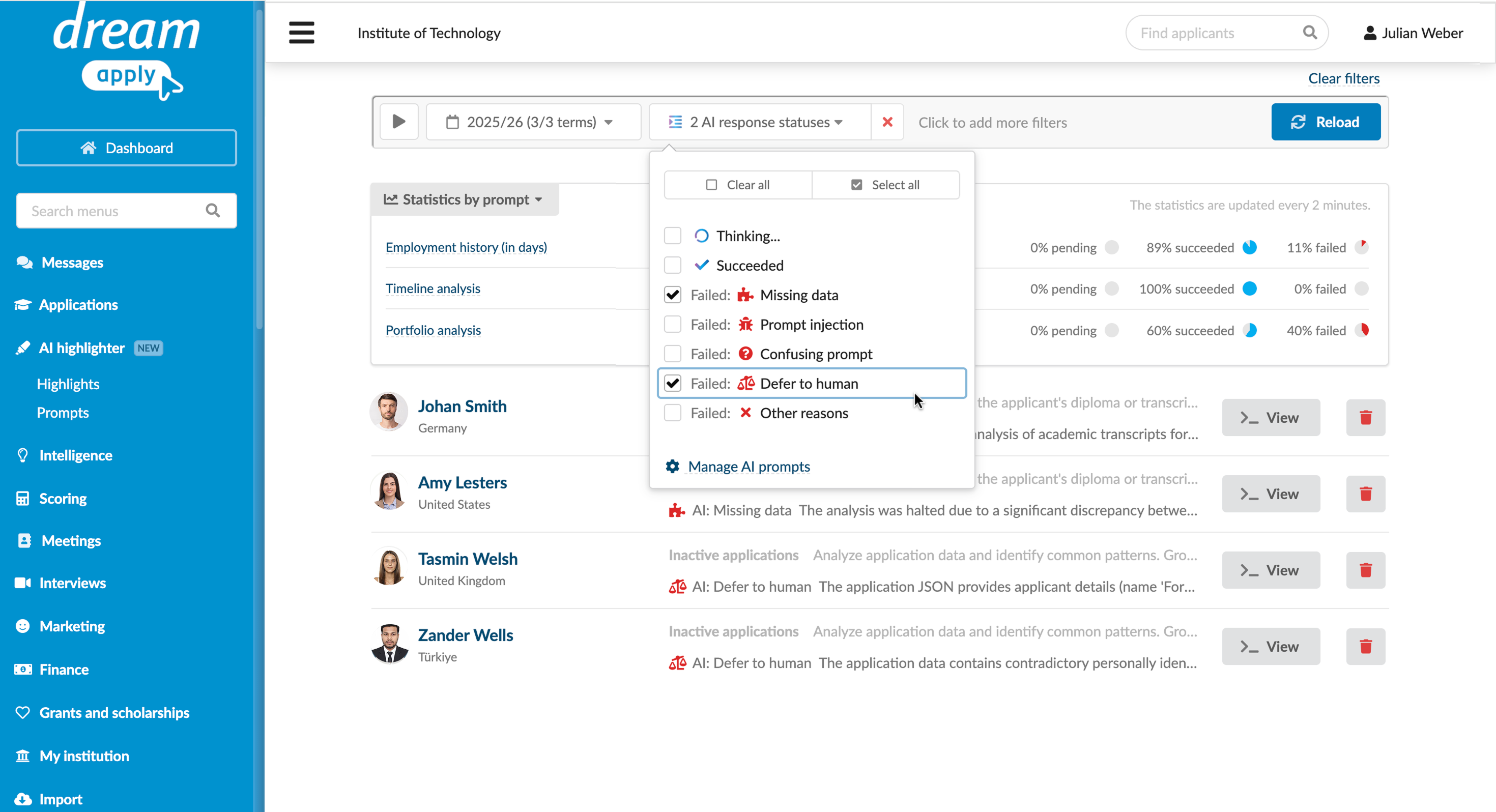
Task: Click the Applications graduation cap icon
Action: click(23, 305)
